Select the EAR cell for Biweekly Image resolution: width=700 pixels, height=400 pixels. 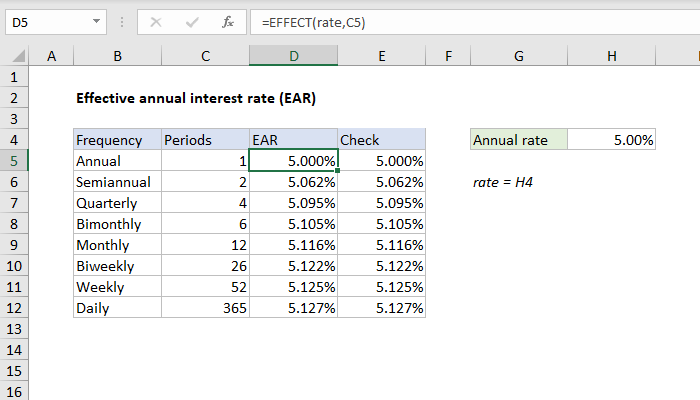coord(293,266)
